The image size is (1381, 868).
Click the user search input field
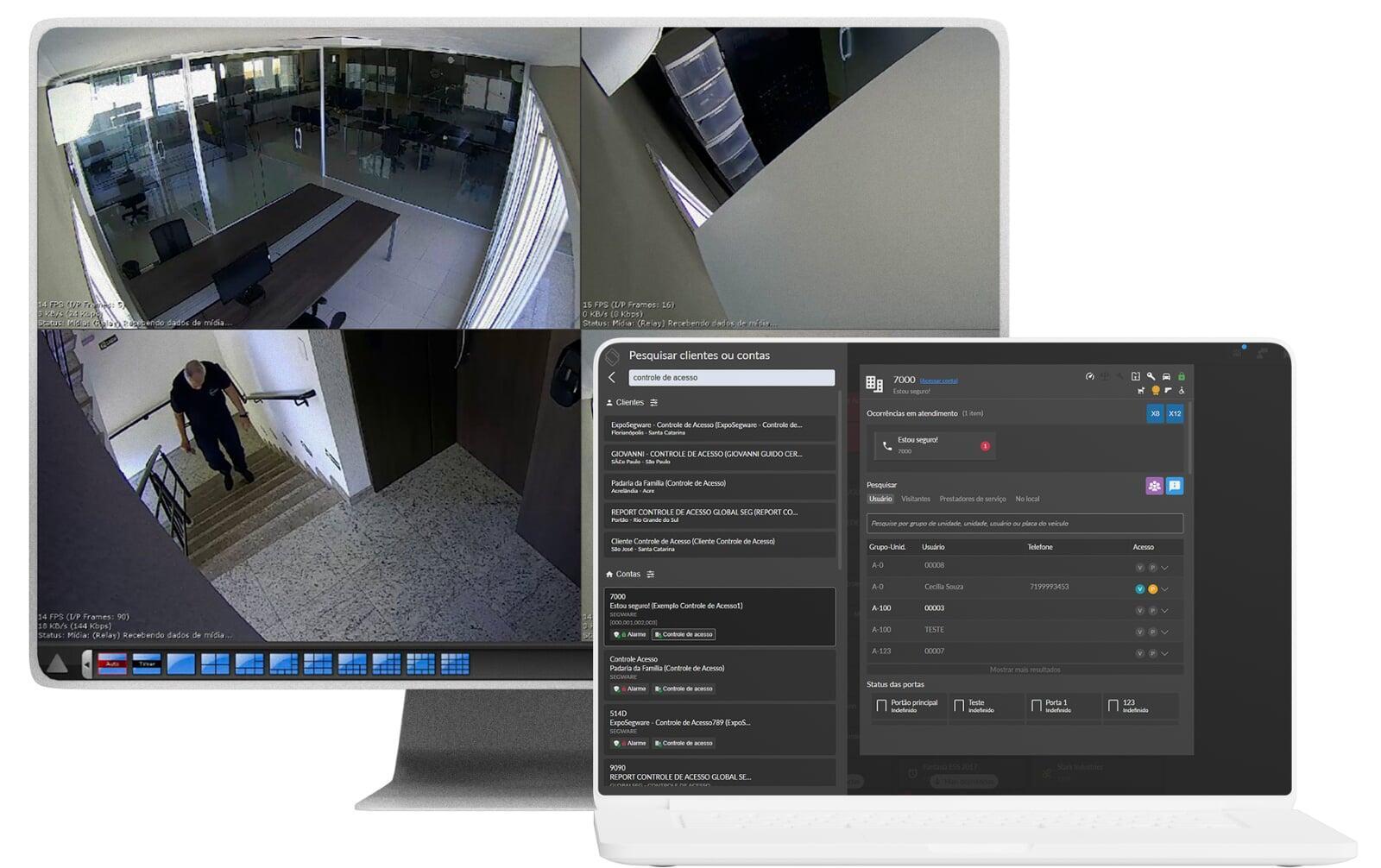(1025, 523)
